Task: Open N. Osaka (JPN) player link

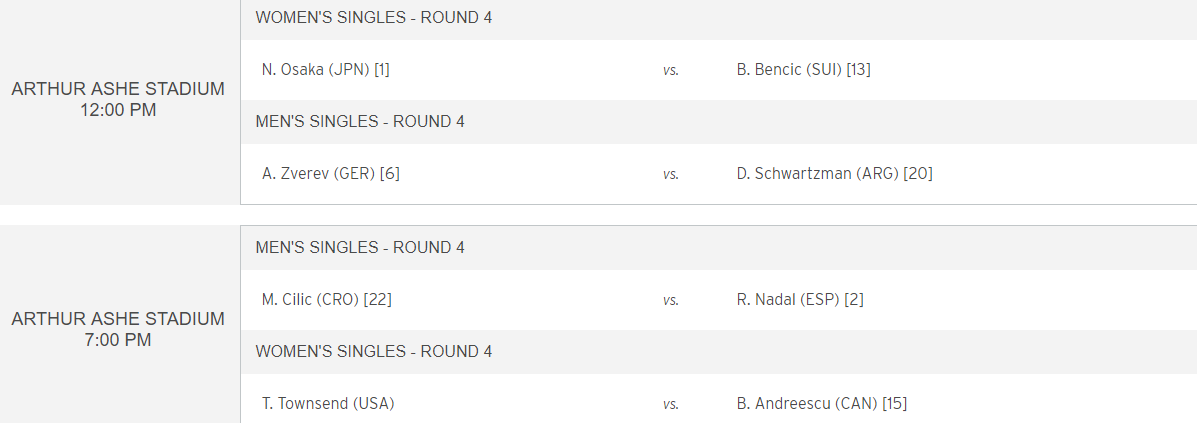Action: point(325,69)
